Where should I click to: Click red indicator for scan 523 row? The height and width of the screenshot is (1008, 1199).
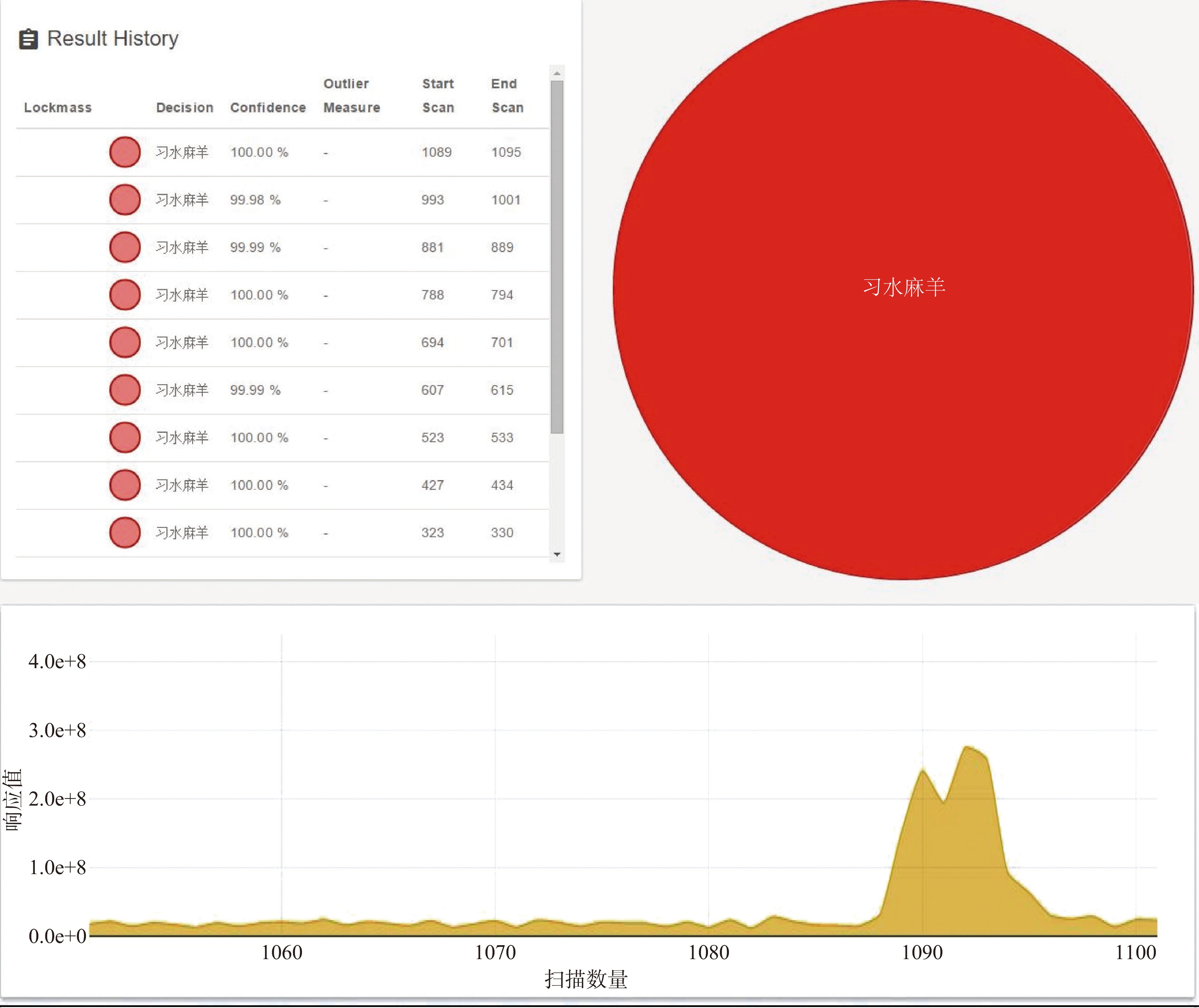click(125, 437)
